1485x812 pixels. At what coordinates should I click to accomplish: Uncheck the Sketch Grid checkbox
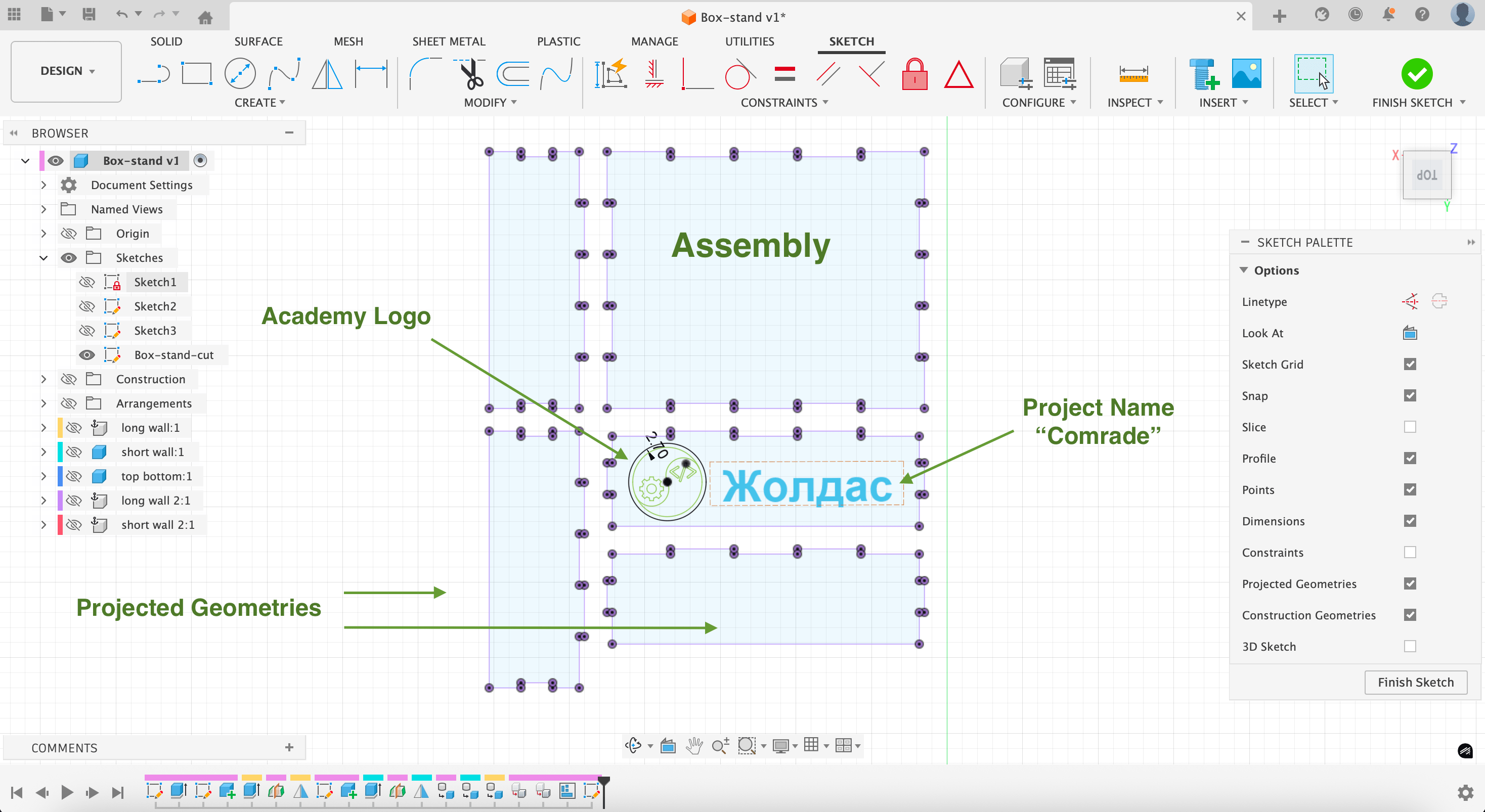pos(1410,364)
